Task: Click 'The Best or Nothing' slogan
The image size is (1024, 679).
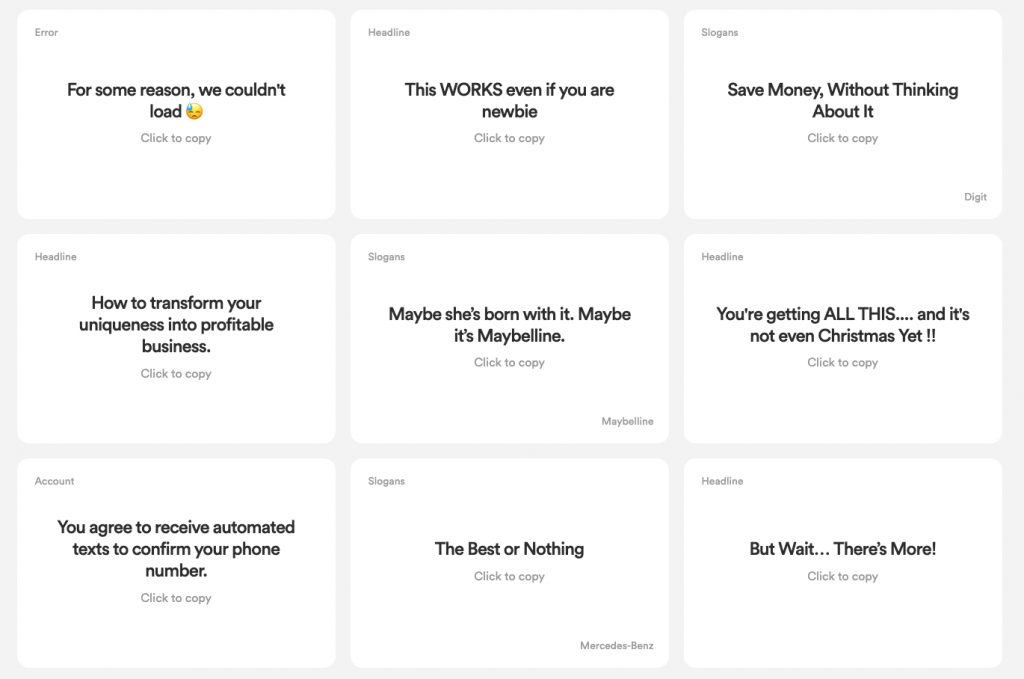Action: tap(509, 549)
